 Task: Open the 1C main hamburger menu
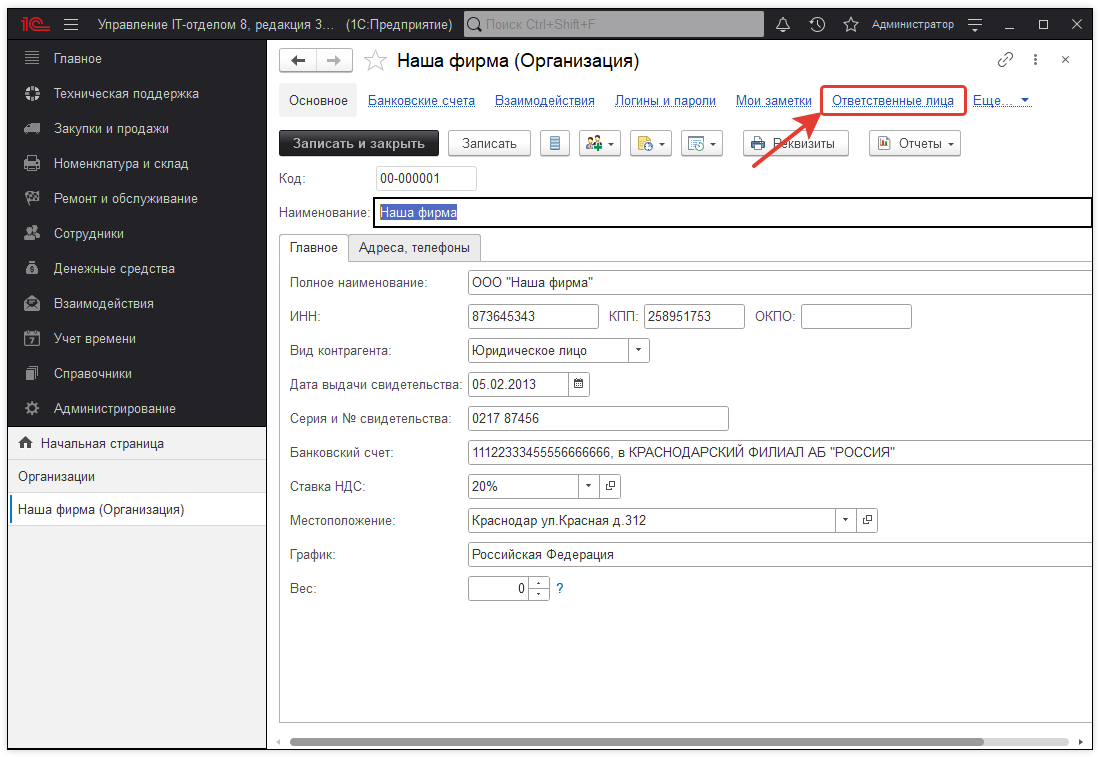pos(70,24)
